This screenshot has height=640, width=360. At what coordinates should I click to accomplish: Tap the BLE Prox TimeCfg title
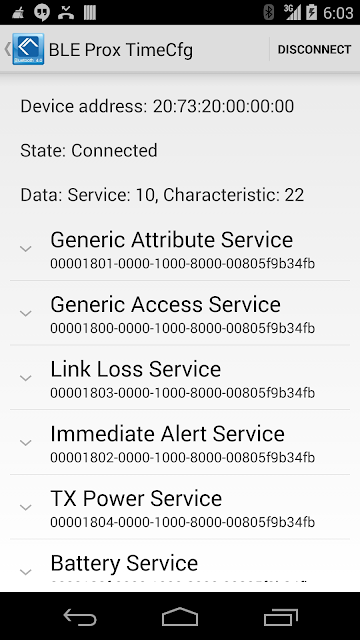tap(121, 50)
